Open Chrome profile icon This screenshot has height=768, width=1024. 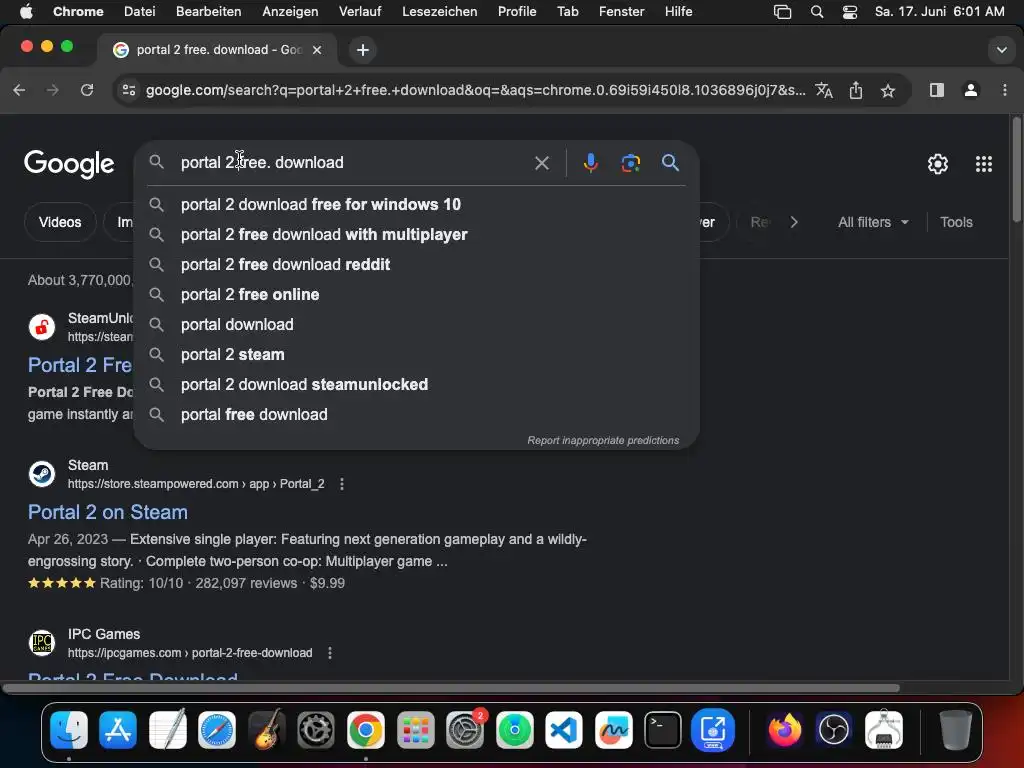(971, 90)
